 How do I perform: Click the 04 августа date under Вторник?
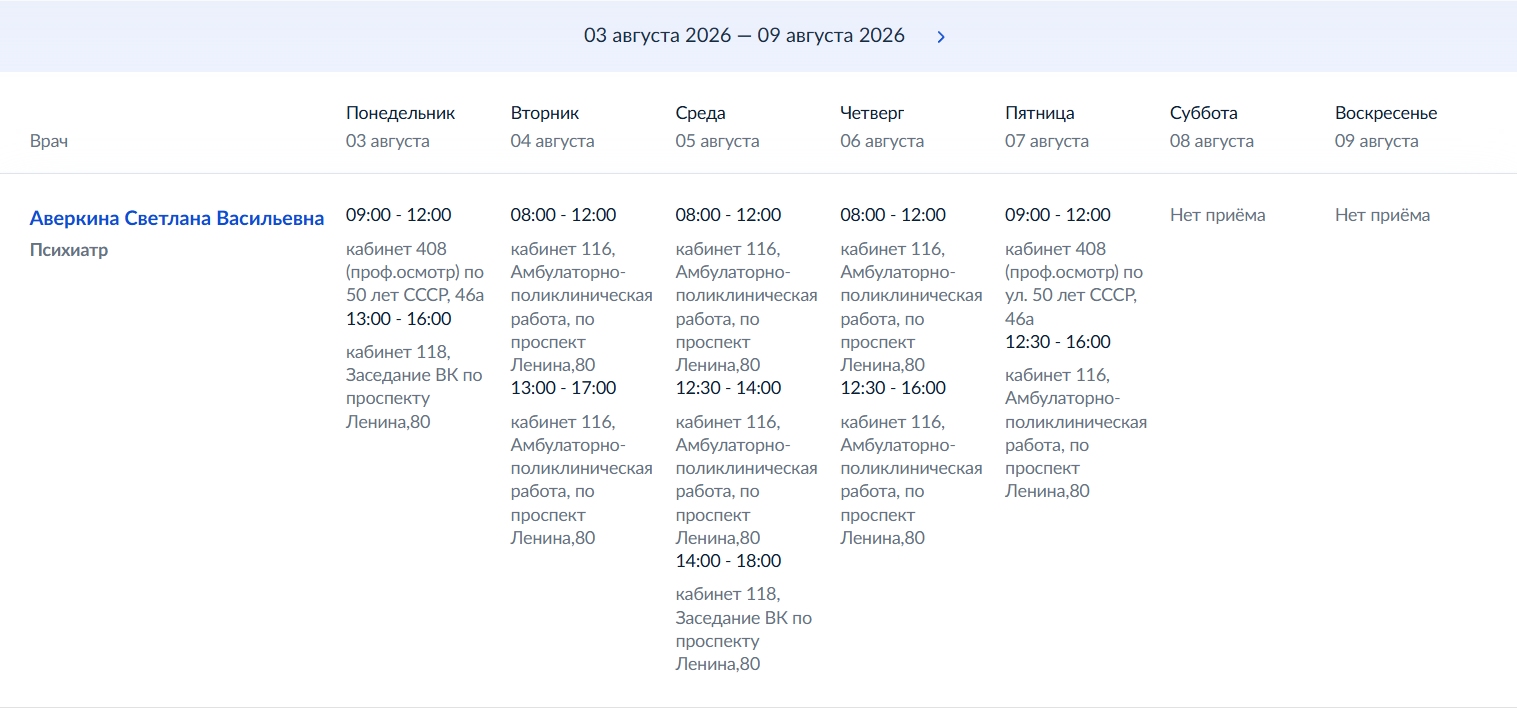click(552, 141)
